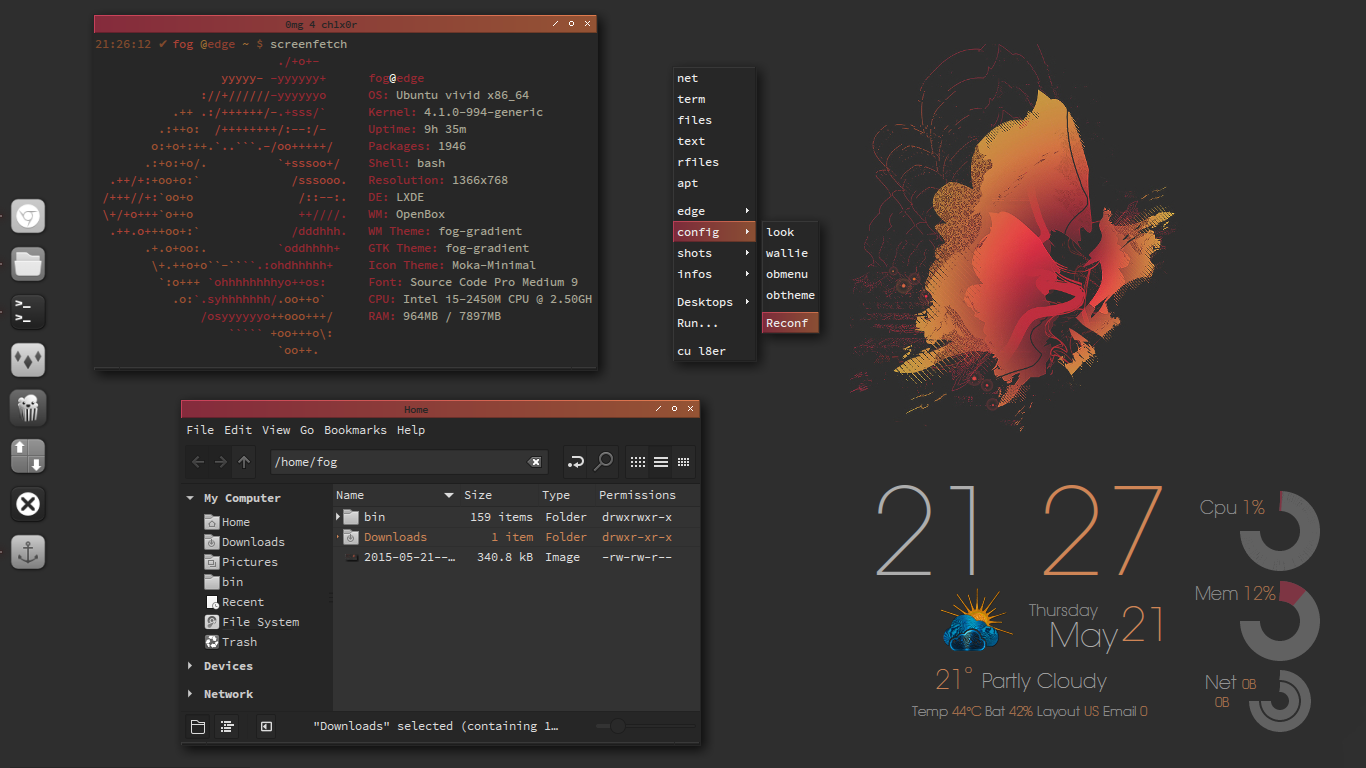Switch to list view
1366x768 pixels.
click(661, 462)
